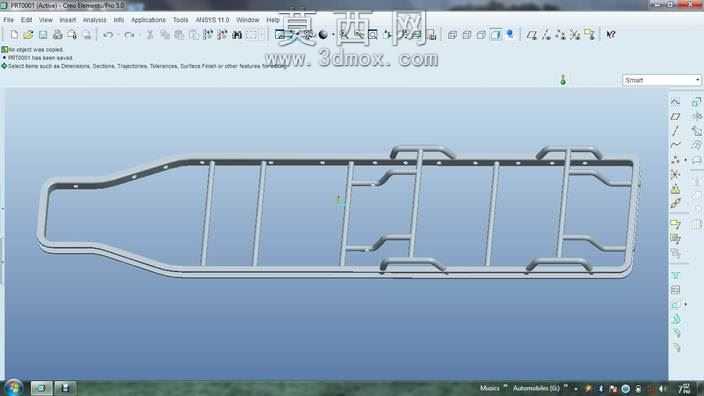Open the Analysis menu
704x396 pixels.
94,20
